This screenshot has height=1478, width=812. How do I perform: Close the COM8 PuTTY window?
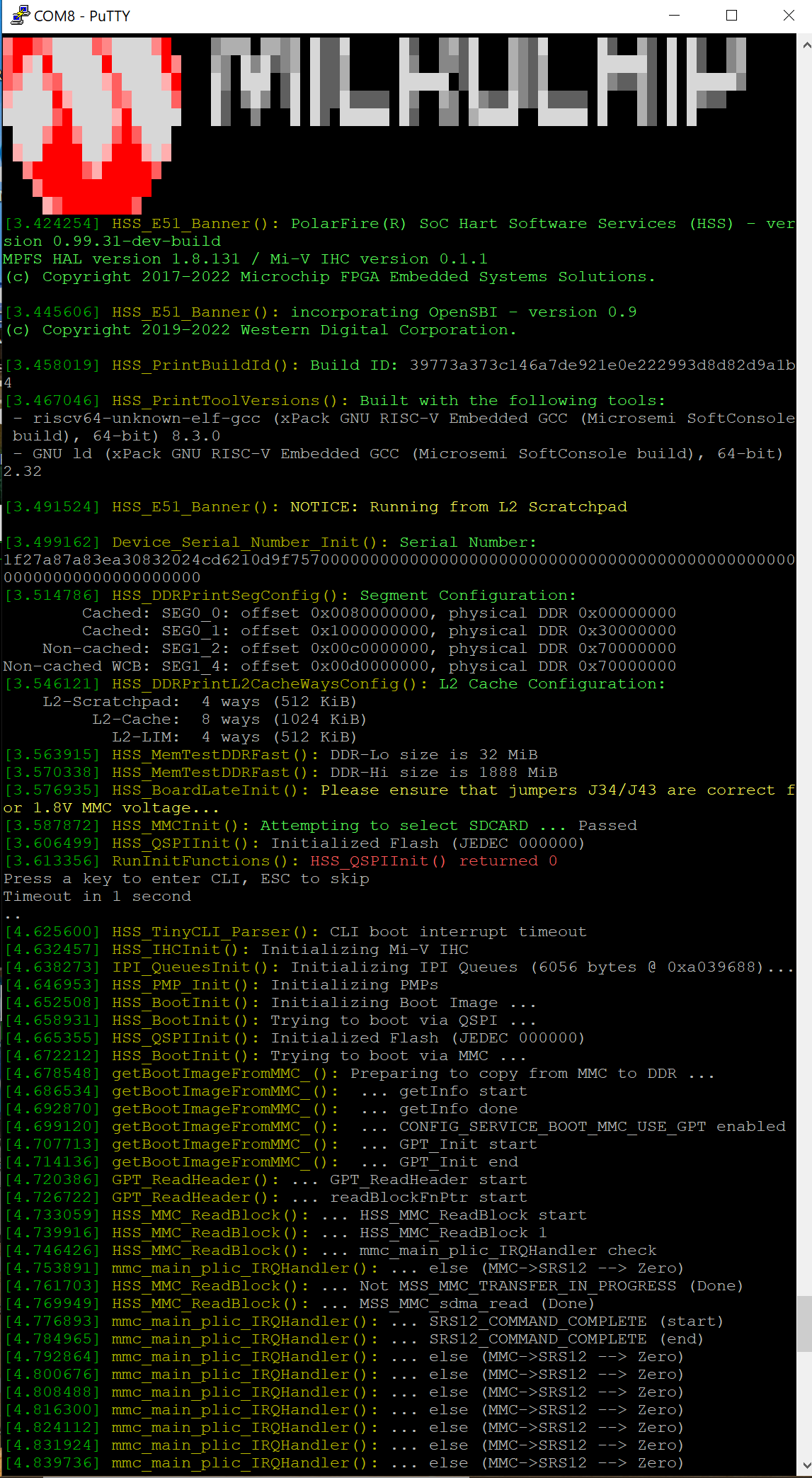coord(789,15)
